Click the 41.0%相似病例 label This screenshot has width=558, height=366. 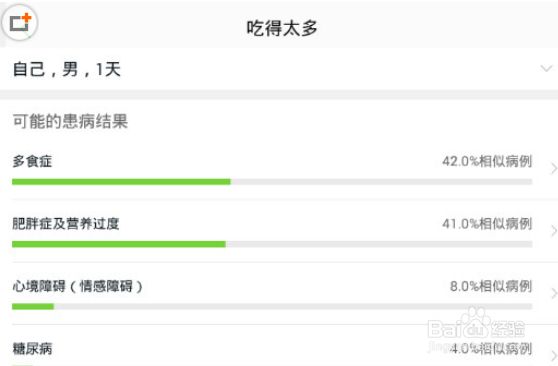487,224
